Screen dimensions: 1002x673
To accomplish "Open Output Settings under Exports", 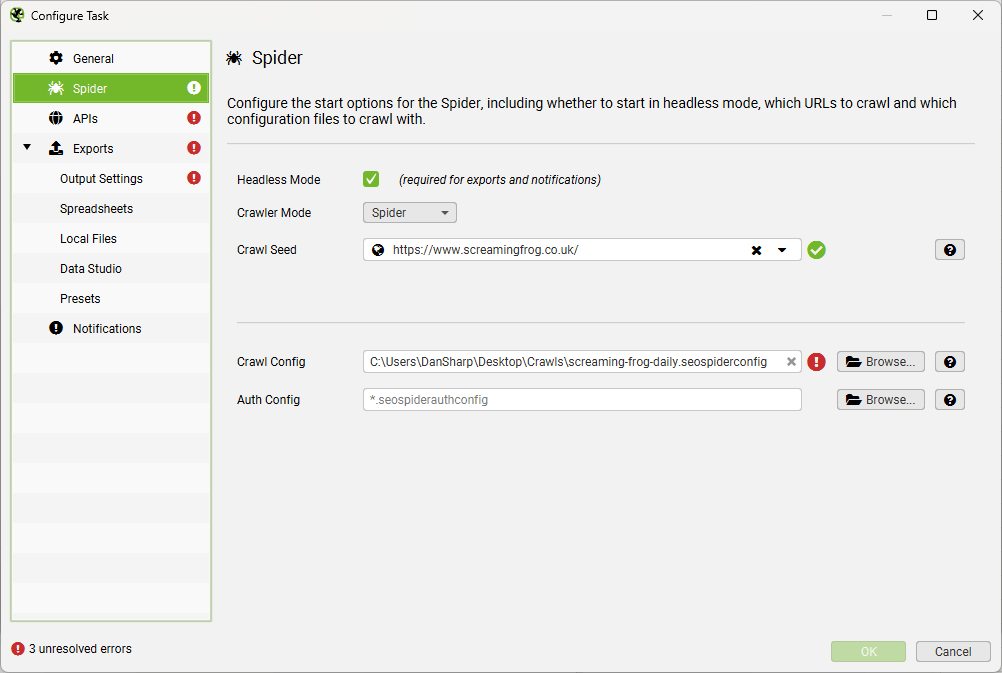I will (x=111, y=178).
